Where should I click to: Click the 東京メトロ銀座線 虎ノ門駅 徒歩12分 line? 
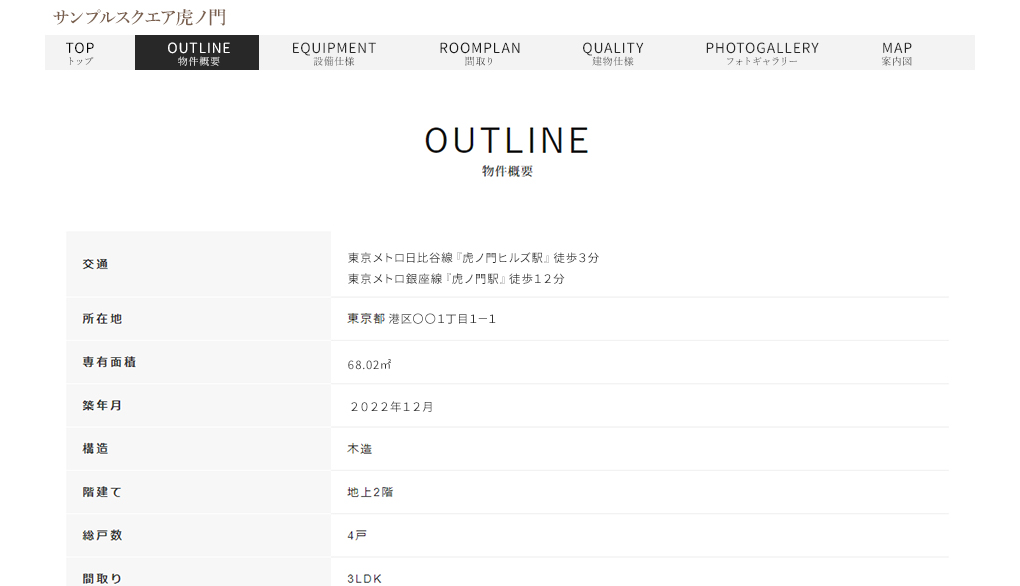click(456, 278)
